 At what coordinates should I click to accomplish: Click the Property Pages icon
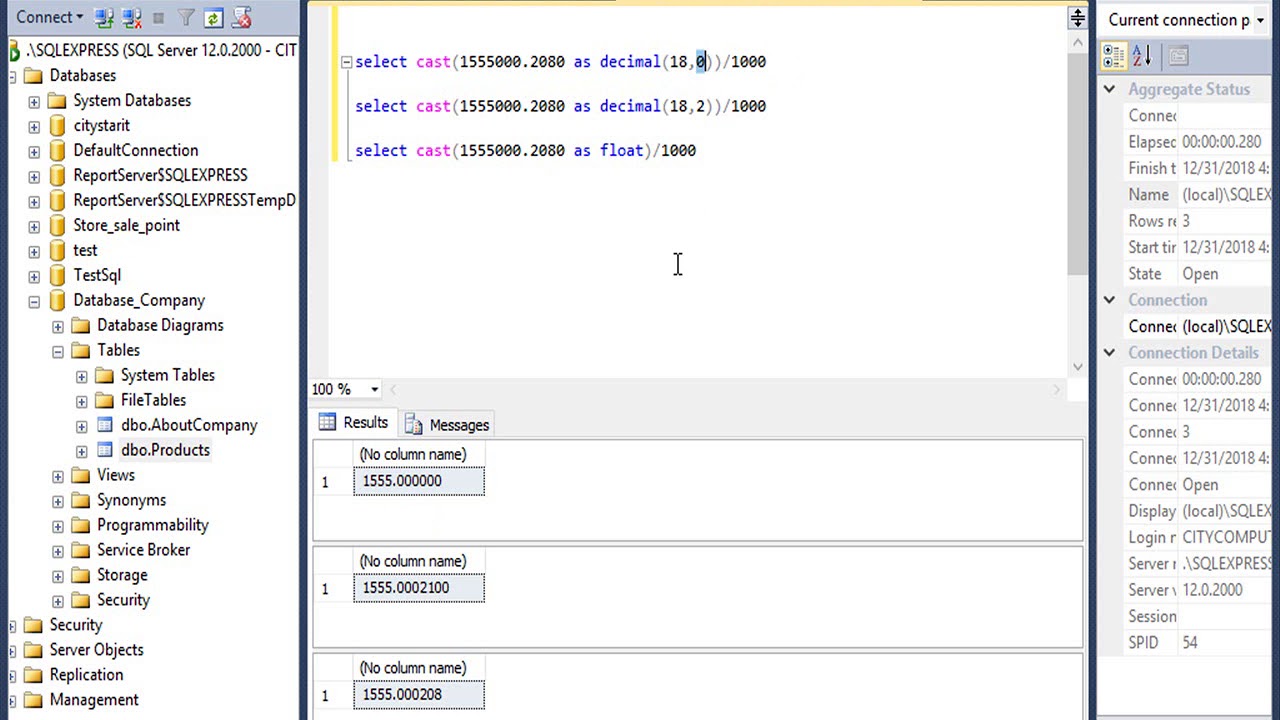(1178, 56)
